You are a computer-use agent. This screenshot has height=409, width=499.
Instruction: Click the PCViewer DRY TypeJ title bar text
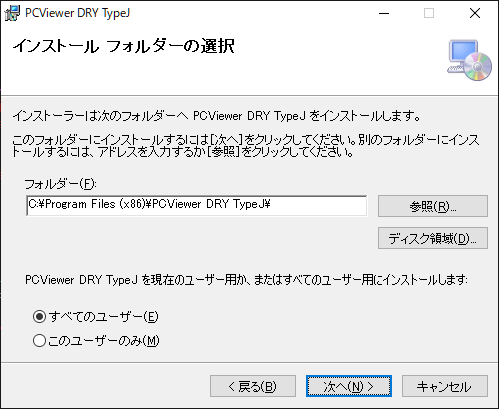pos(77,13)
